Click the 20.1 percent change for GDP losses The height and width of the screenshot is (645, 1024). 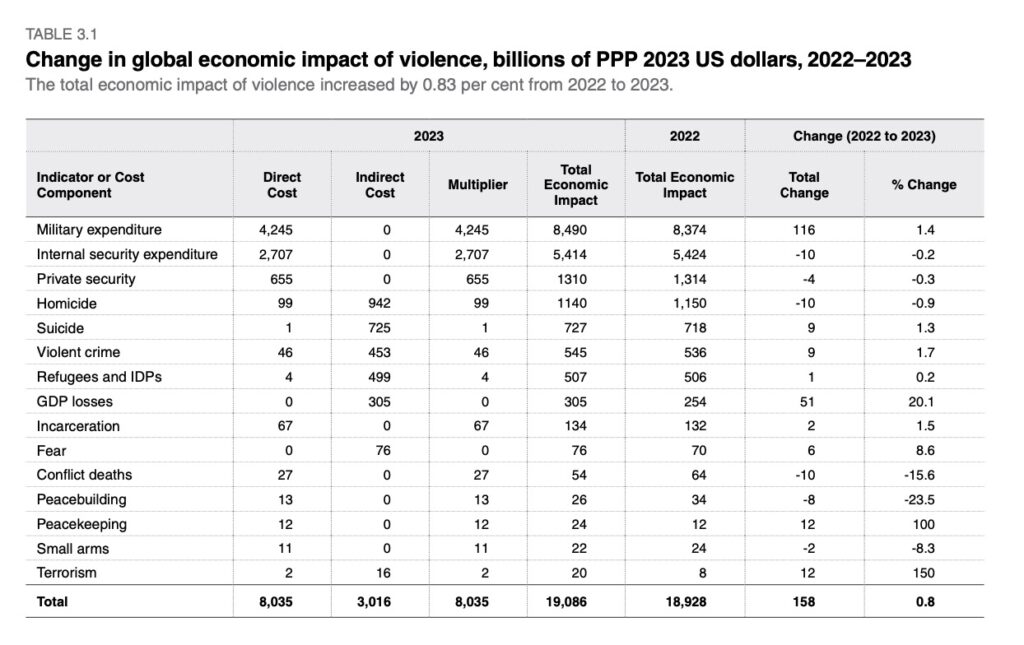pyautogui.click(x=923, y=401)
